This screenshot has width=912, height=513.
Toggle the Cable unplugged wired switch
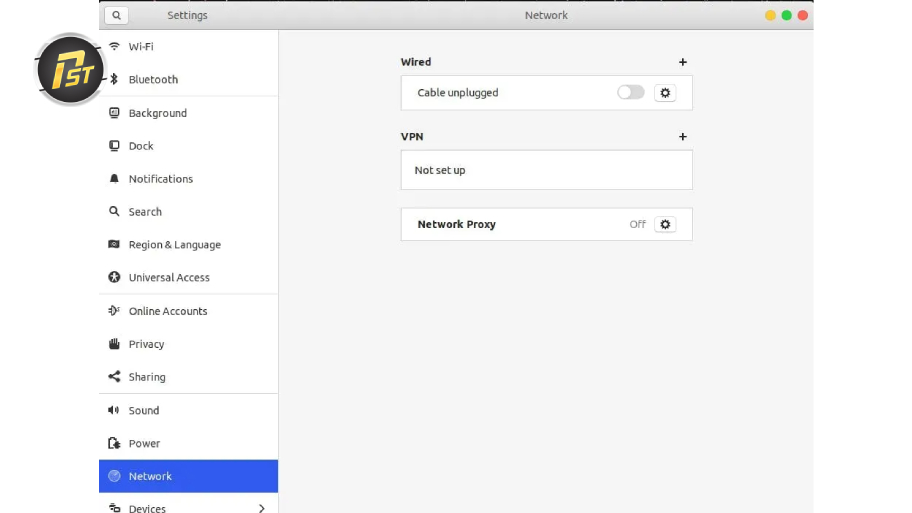pyautogui.click(x=631, y=92)
